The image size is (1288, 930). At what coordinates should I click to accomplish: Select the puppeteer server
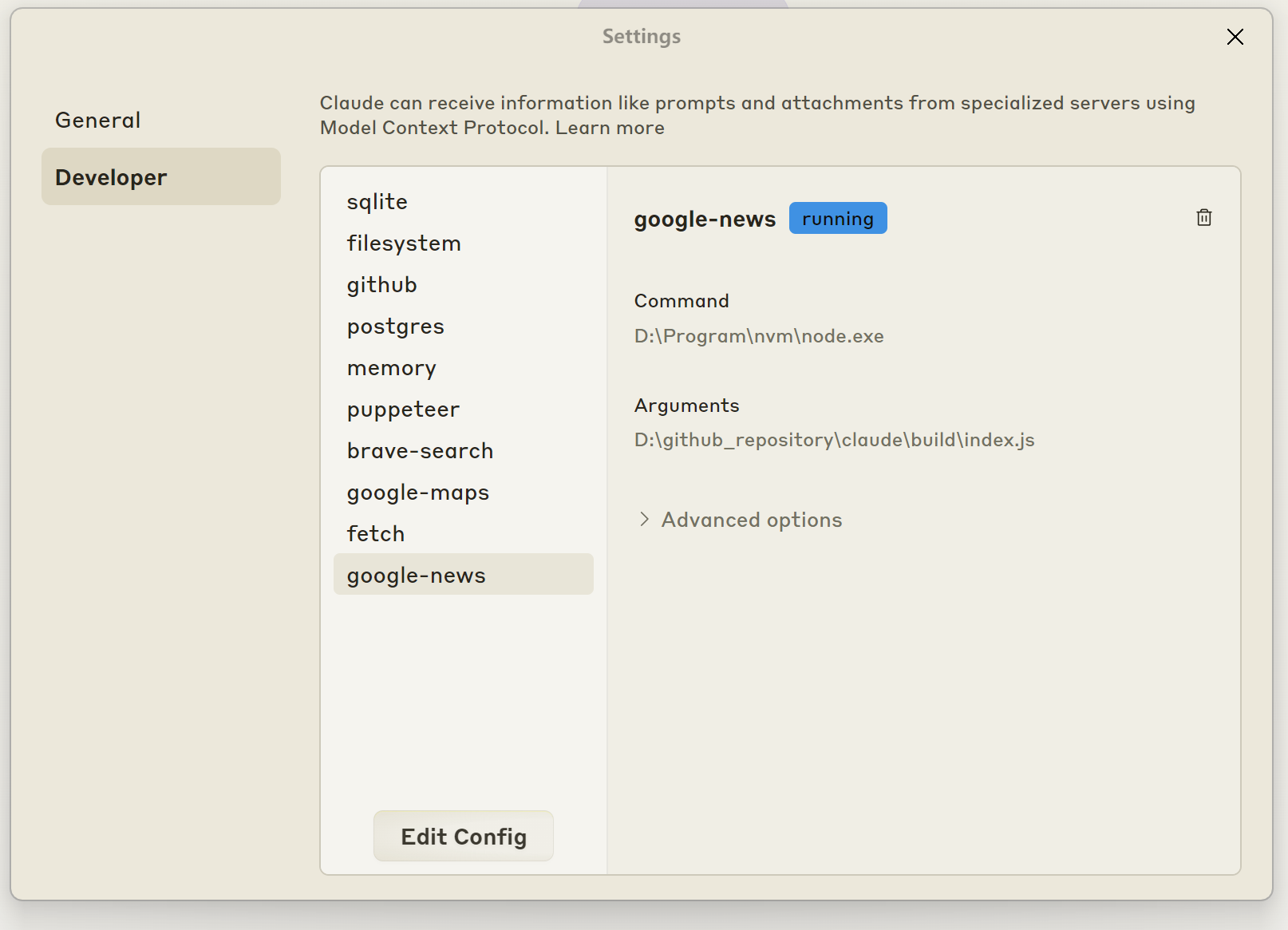403,410
